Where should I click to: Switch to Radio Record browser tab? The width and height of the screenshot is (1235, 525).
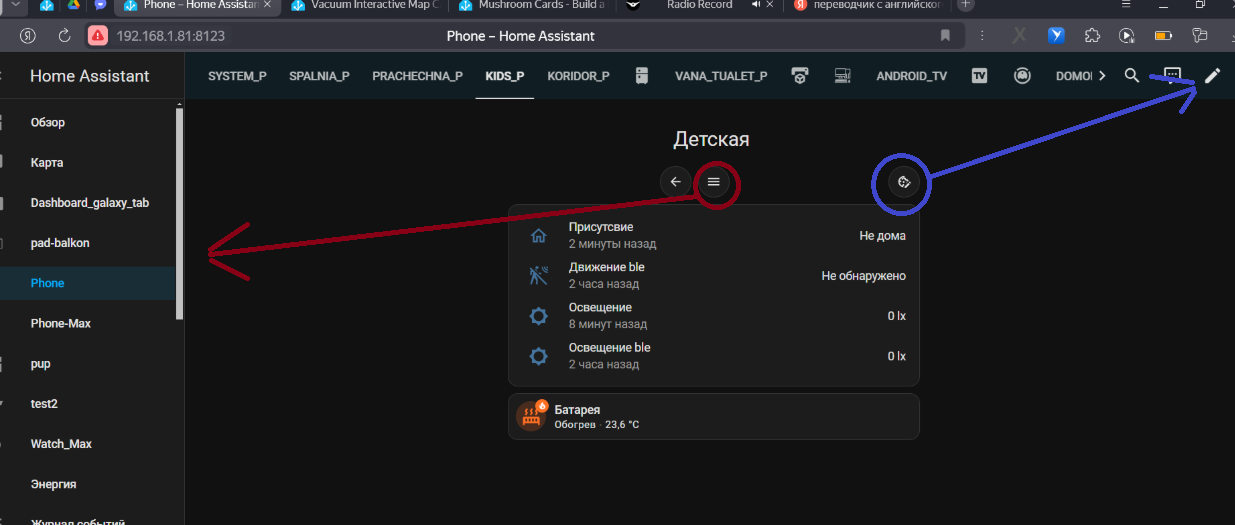699,5
